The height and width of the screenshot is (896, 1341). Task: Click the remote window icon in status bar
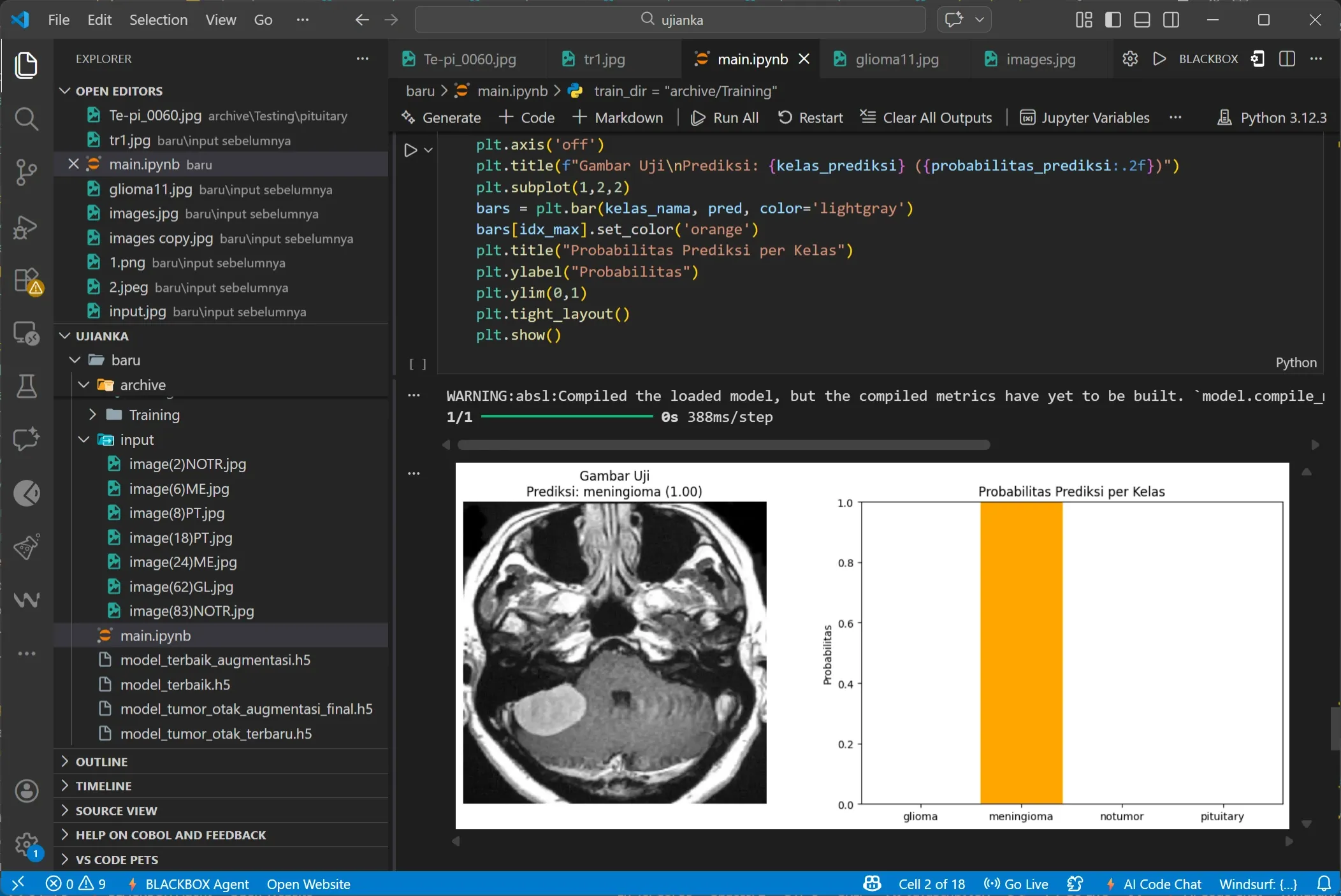coord(17,884)
